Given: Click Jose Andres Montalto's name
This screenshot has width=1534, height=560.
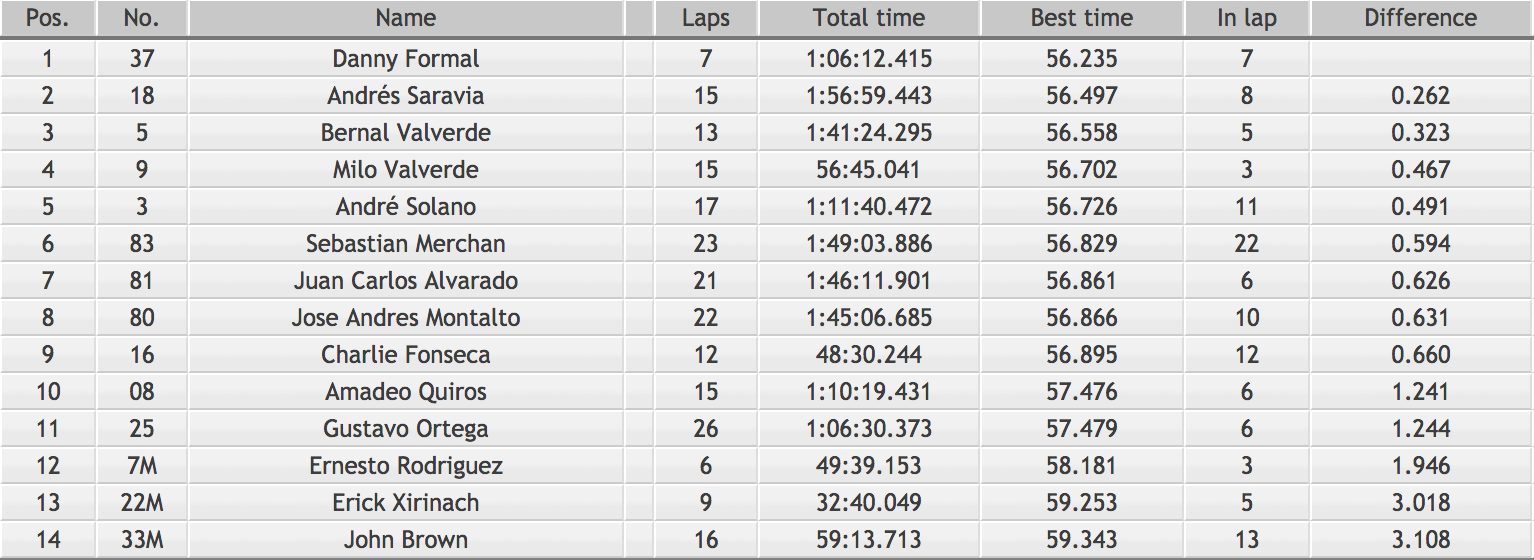Looking at the screenshot, I should [406, 318].
